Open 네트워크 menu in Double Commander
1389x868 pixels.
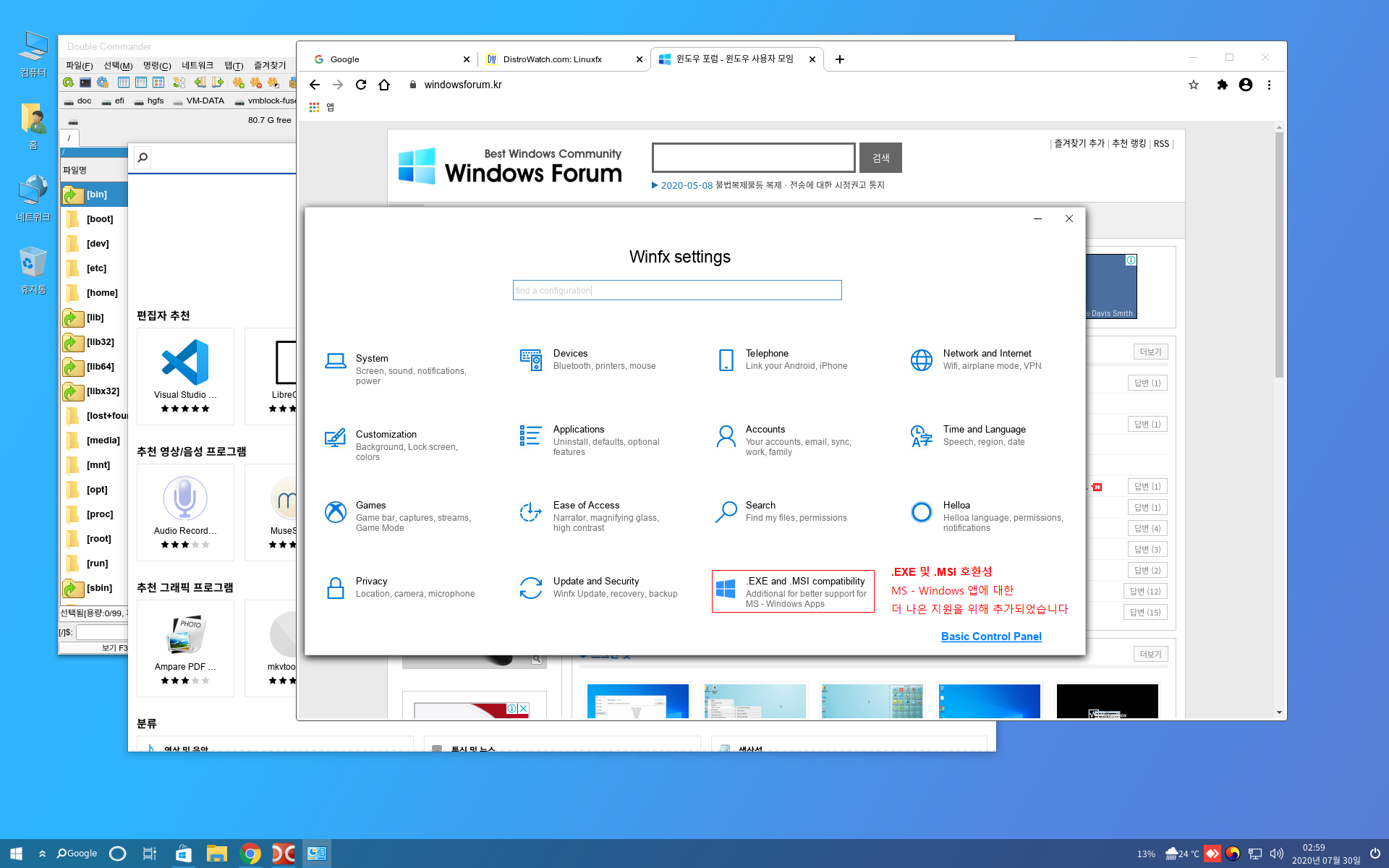[197, 65]
